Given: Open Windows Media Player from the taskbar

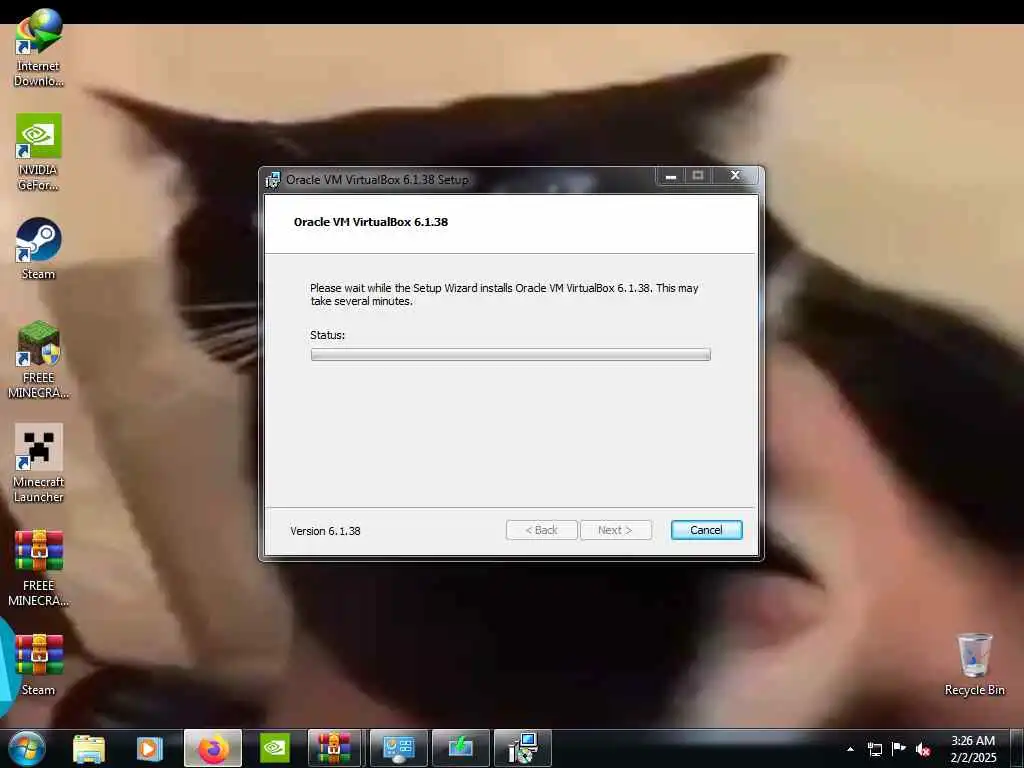Looking at the screenshot, I should click(x=149, y=748).
